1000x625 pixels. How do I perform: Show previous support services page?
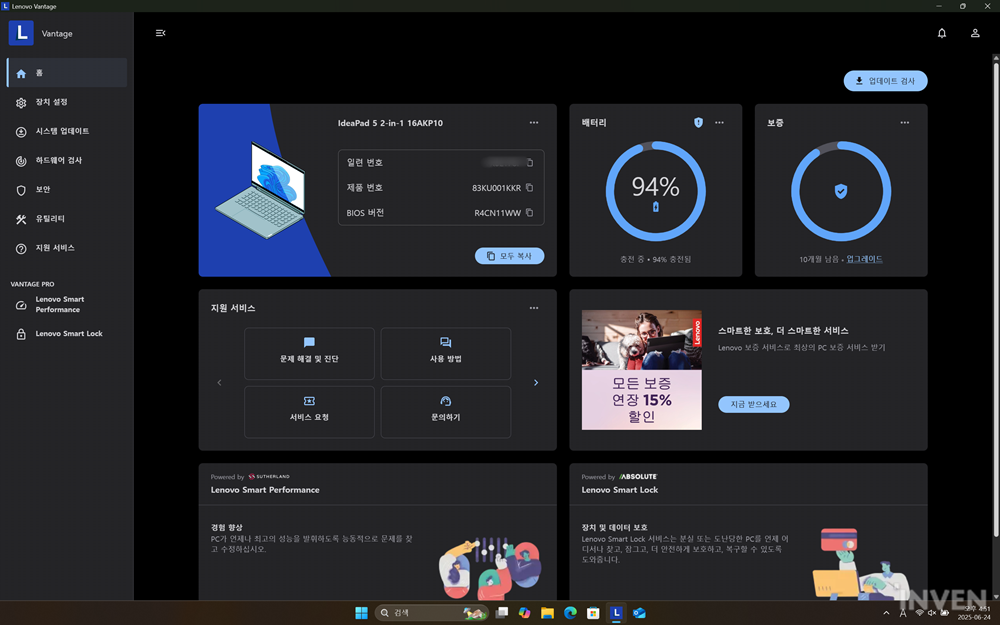tap(219, 383)
